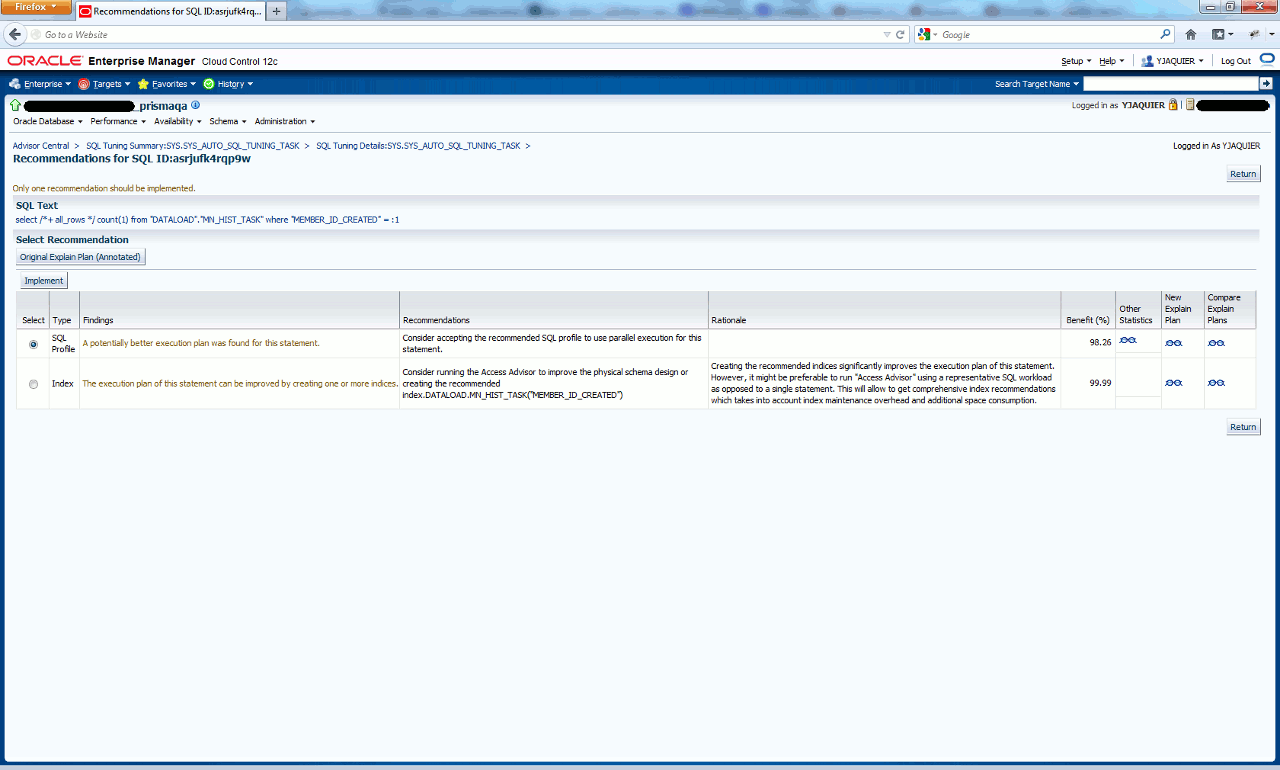Click the Firefox back button
The width and height of the screenshot is (1280, 770).
pyautogui.click(x=15, y=34)
